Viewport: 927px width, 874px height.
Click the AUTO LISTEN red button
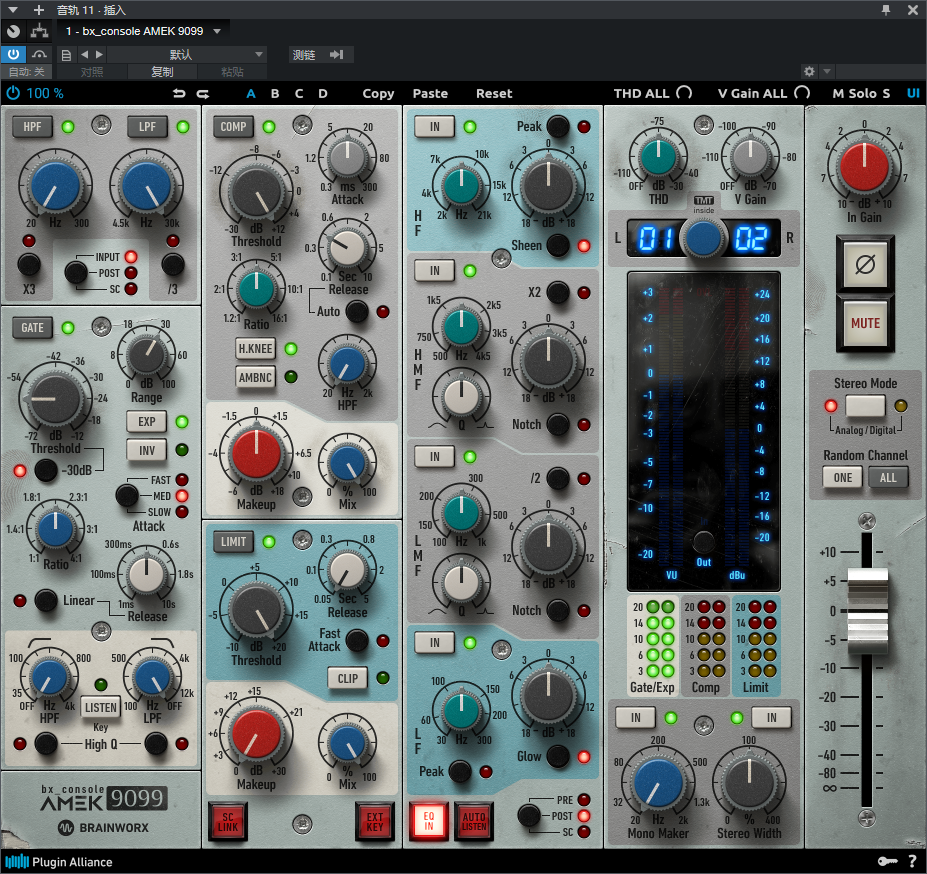pos(474,821)
